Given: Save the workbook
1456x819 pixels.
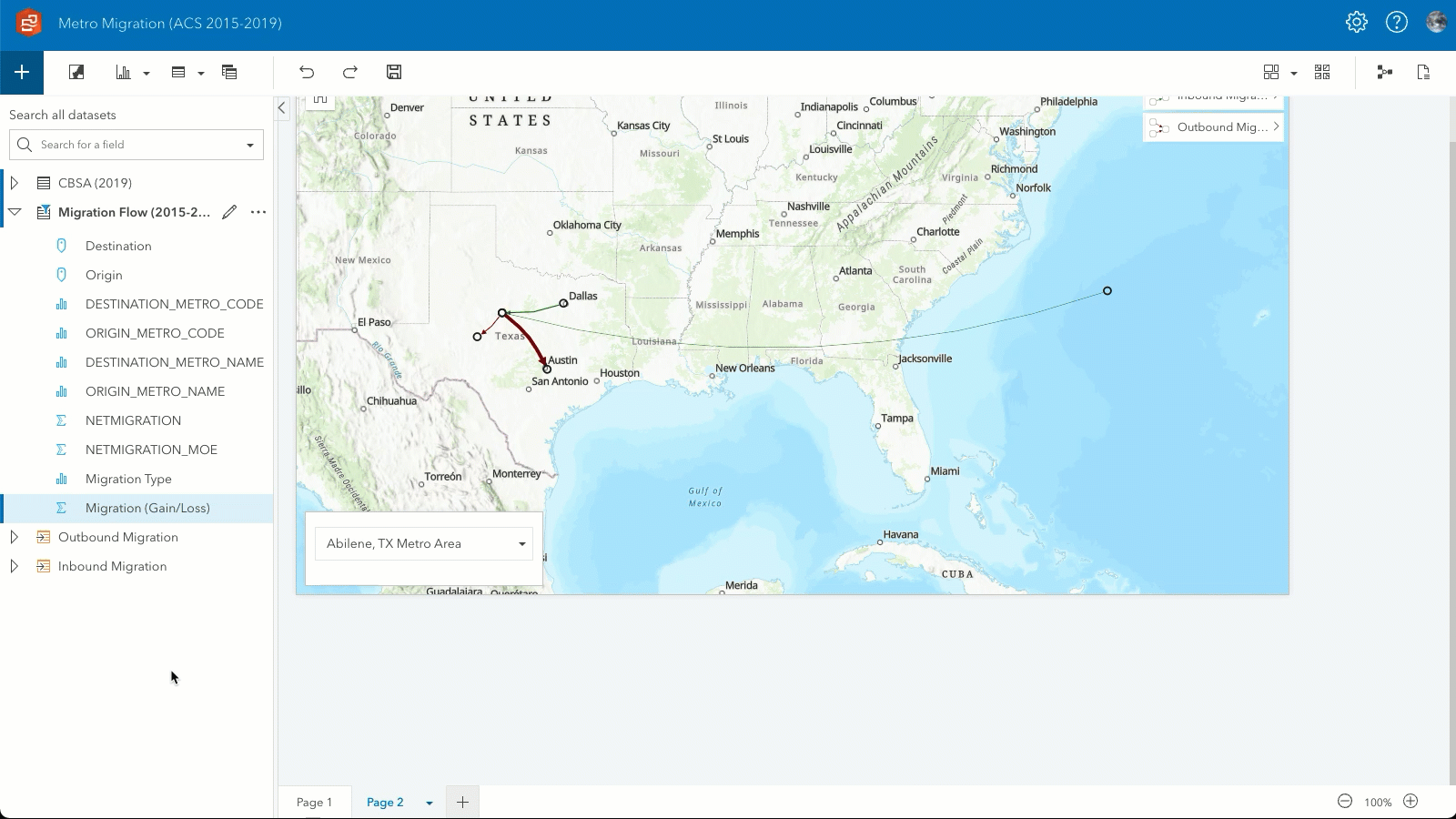Looking at the screenshot, I should tap(394, 73).
